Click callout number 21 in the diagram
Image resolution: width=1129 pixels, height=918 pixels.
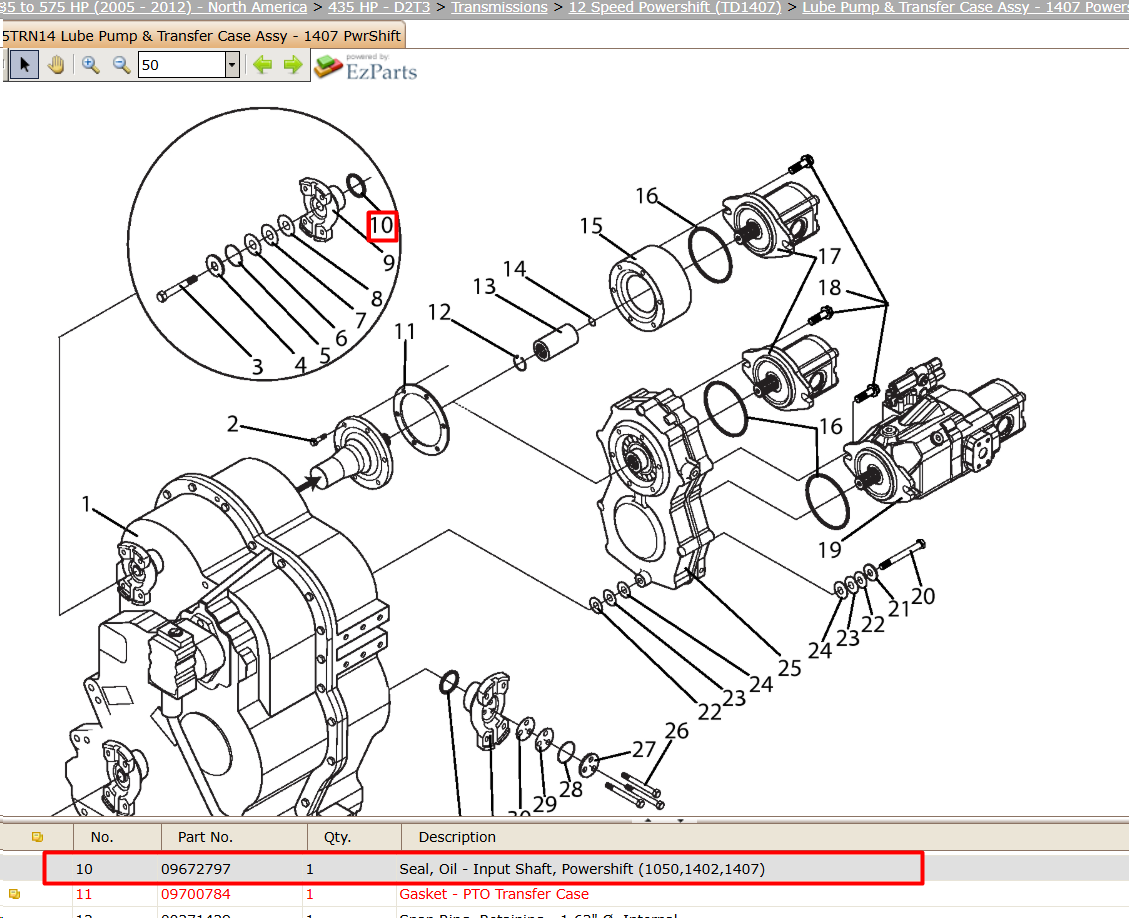899,609
